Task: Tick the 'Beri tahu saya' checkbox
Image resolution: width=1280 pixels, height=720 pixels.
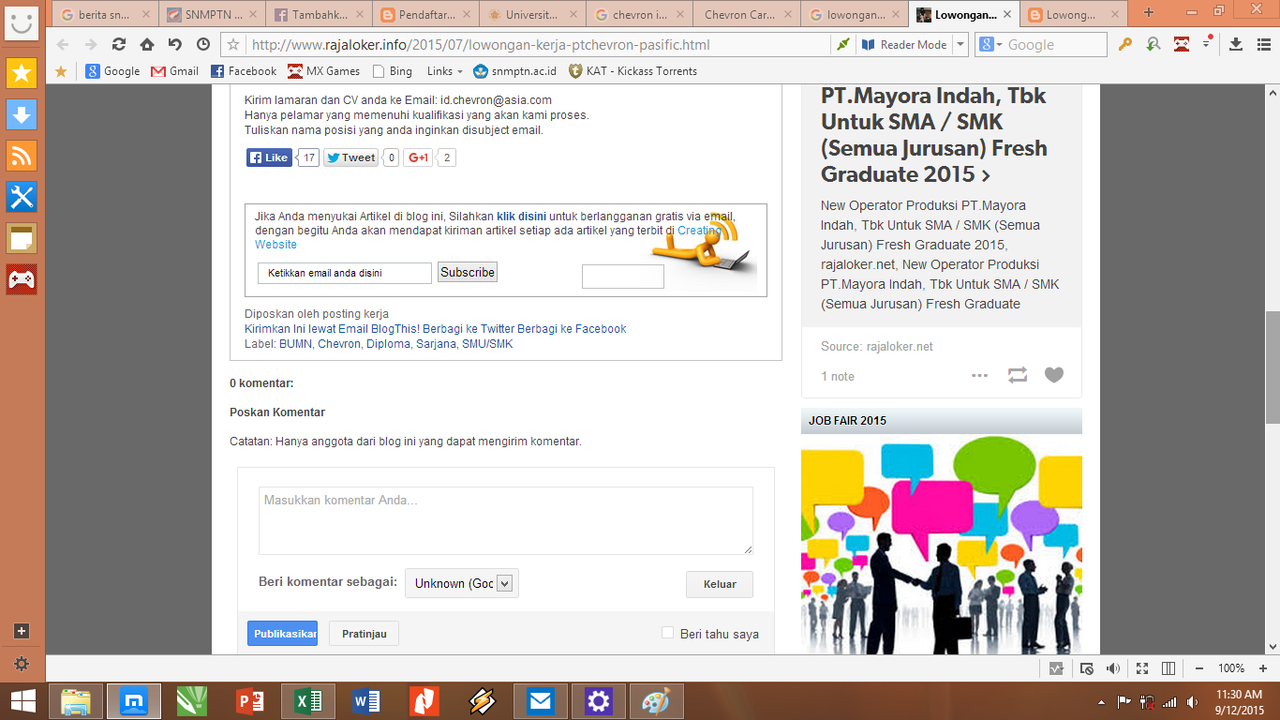Action: click(x=668, y=632)
